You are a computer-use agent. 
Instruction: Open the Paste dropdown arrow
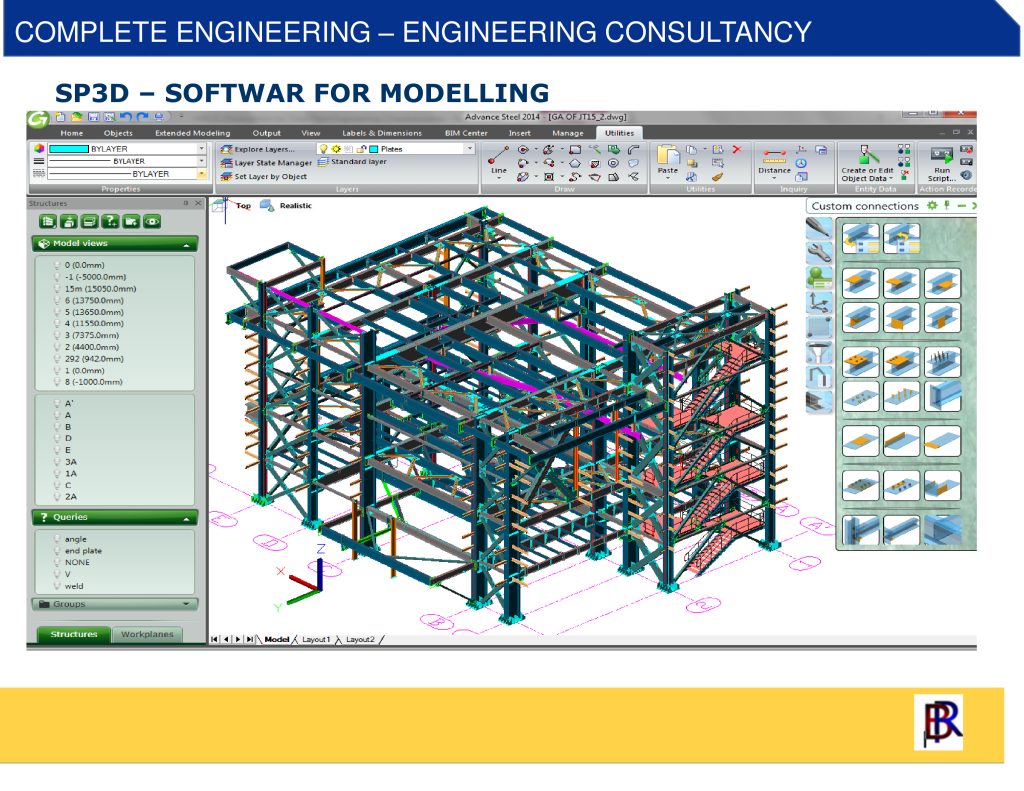coord(667,178)
